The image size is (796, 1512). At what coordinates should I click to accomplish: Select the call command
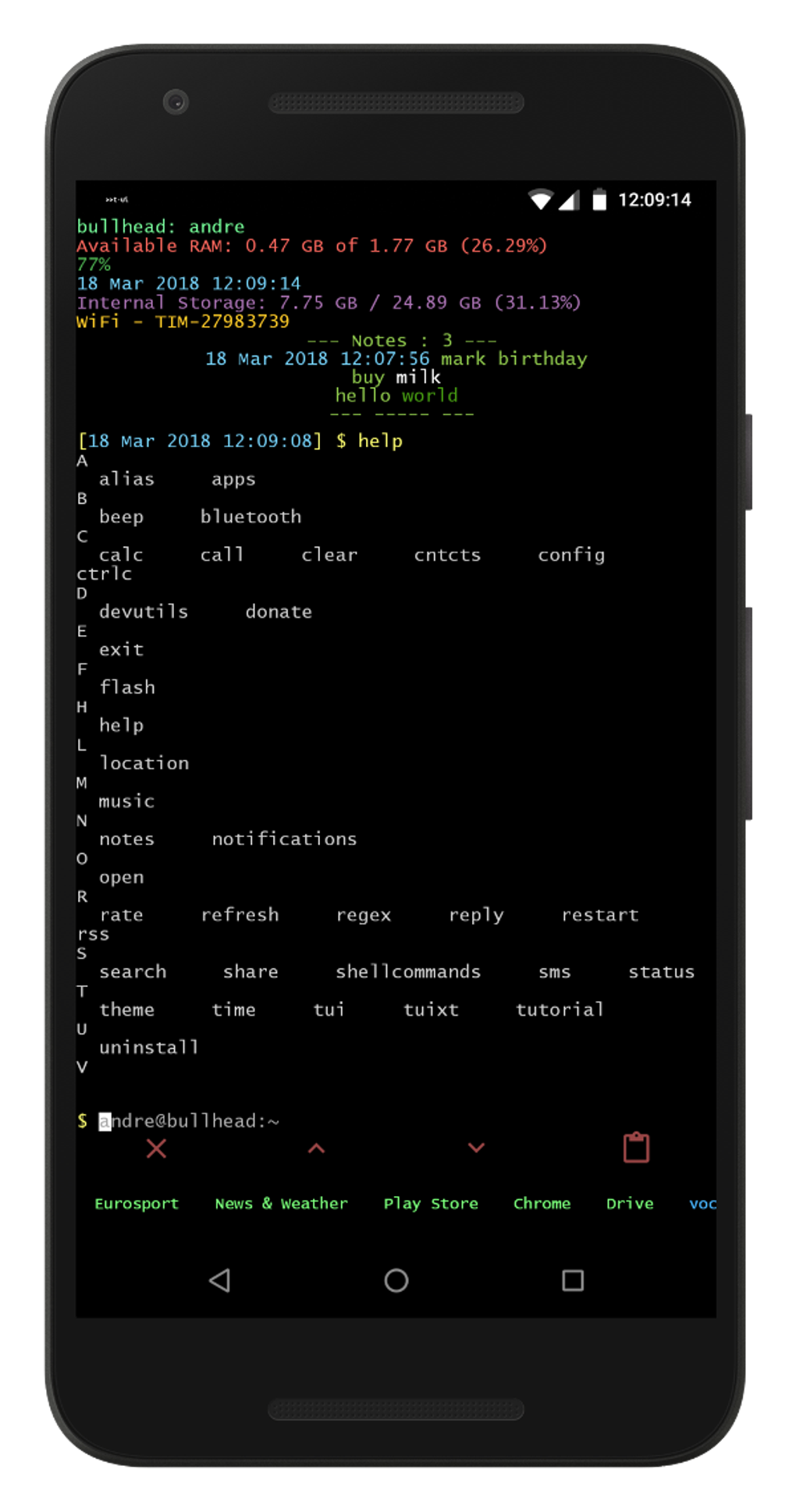tap(222, 554)
